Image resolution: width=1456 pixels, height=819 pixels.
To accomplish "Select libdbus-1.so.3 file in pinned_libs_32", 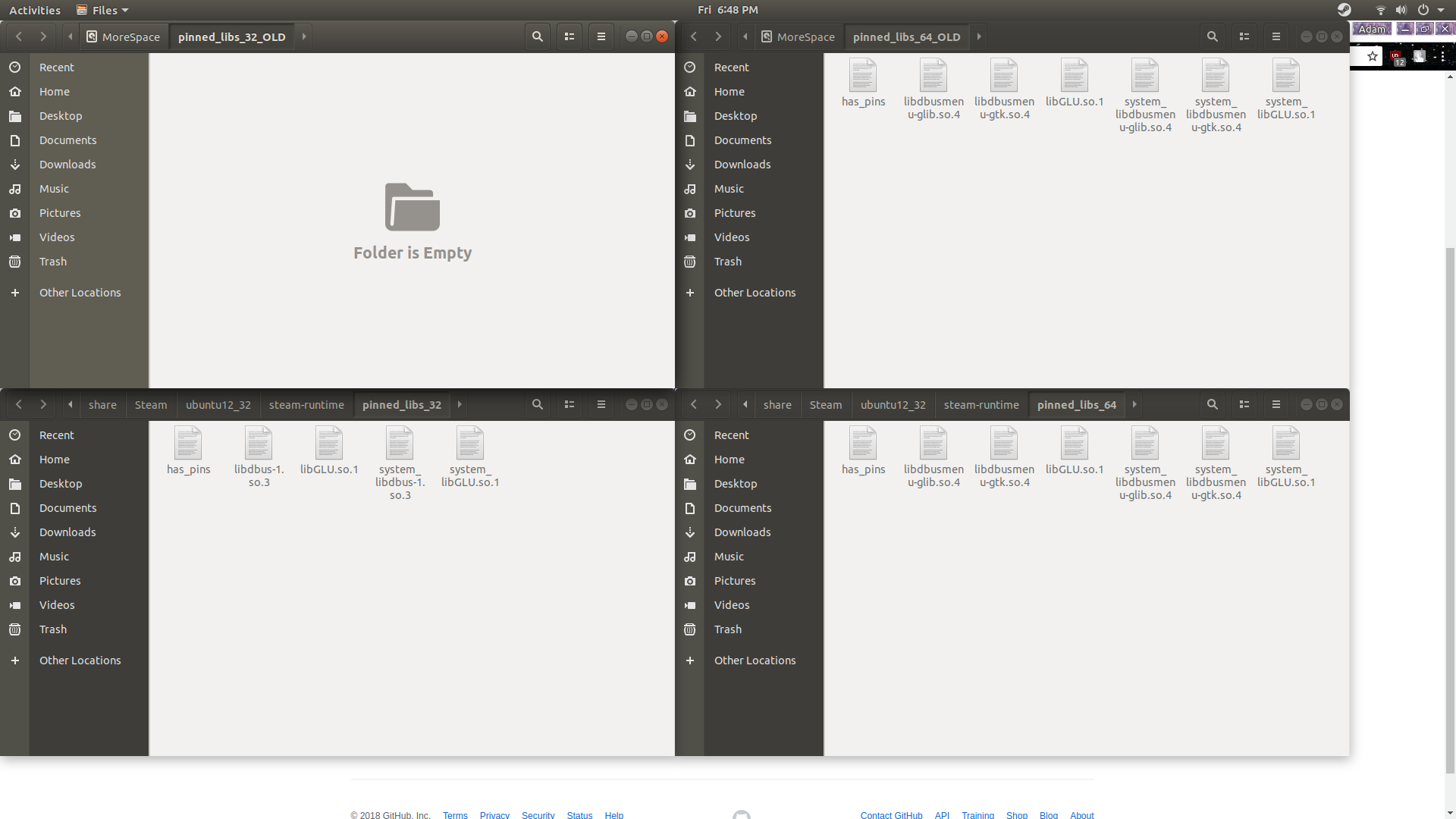I will [x=259, y=457].
